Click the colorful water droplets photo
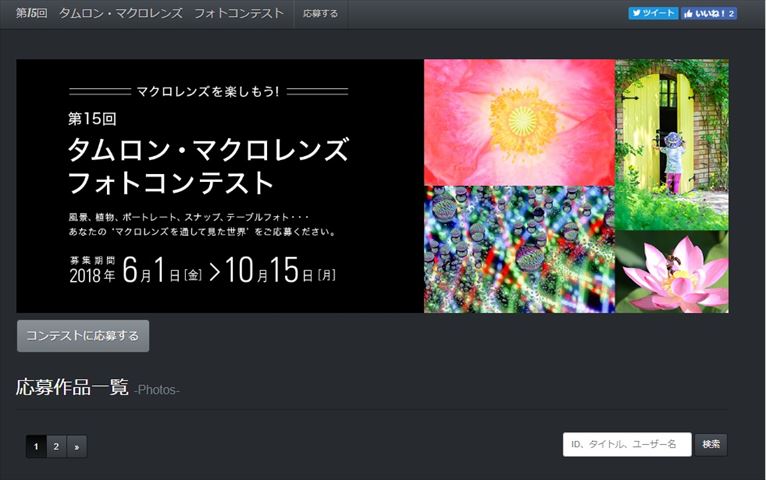 519,250
